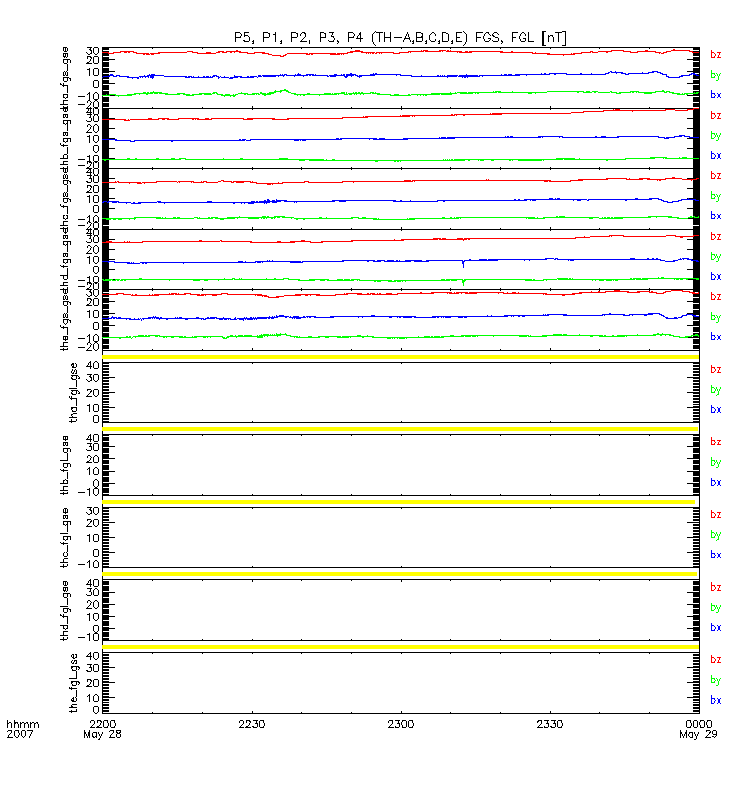Click the '2300' time axis label
Viewport: 750px width, 800px height.
coord(401,724)
